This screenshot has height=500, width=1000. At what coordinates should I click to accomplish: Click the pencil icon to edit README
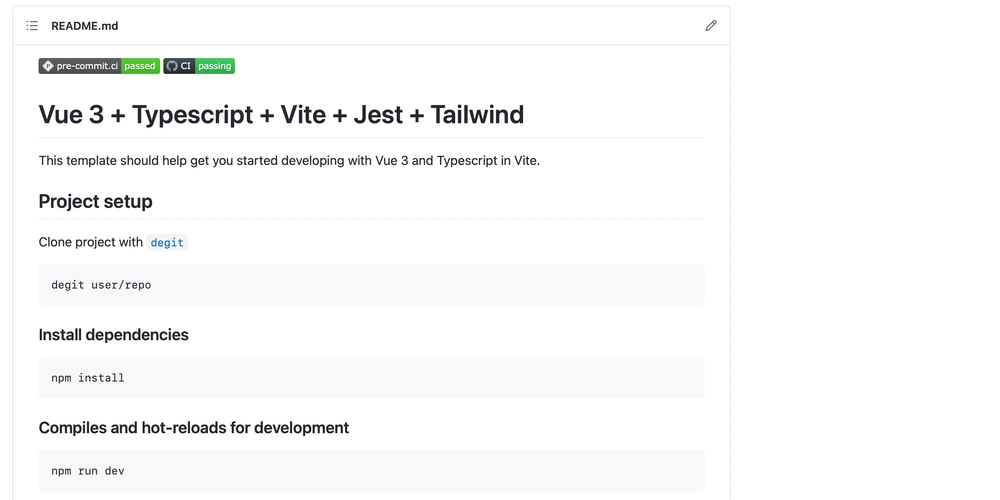coord(710,26)
